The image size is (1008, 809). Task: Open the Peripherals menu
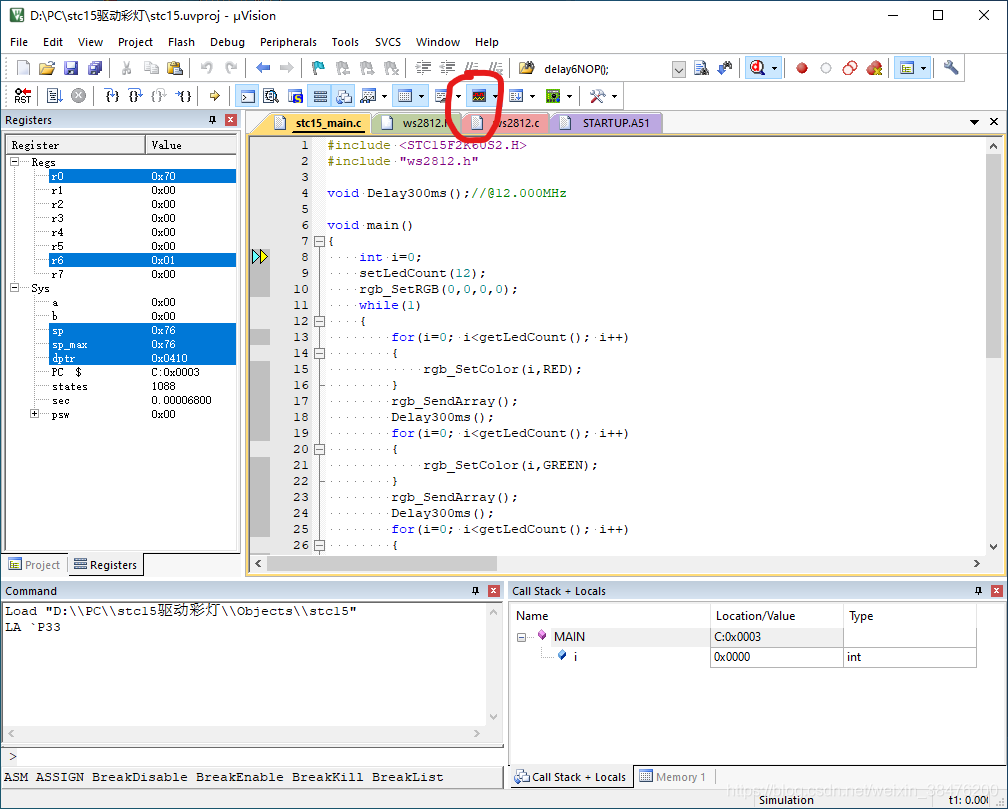(x=288, y=42)
